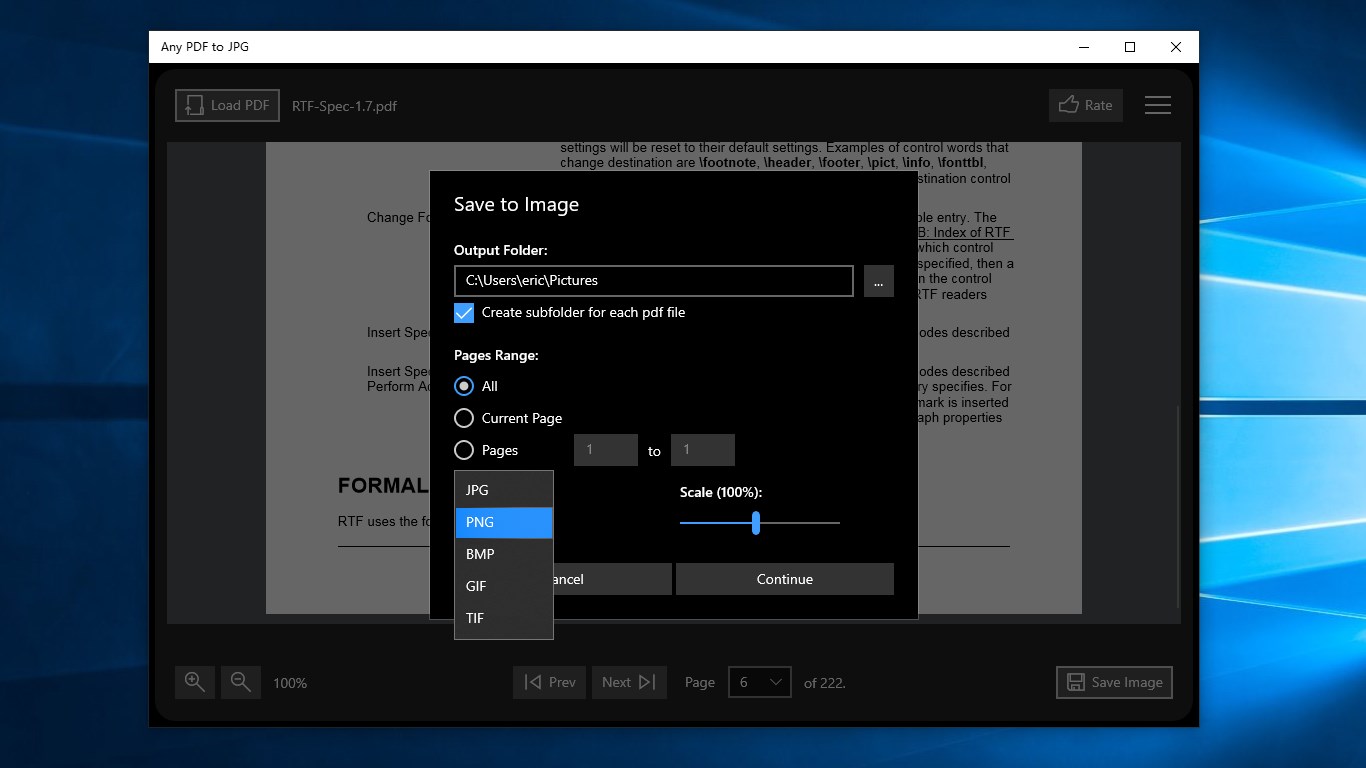Open the hamburger menu icon
The width and height of the screenshot is (1366, 768).
click(1157, 105)
